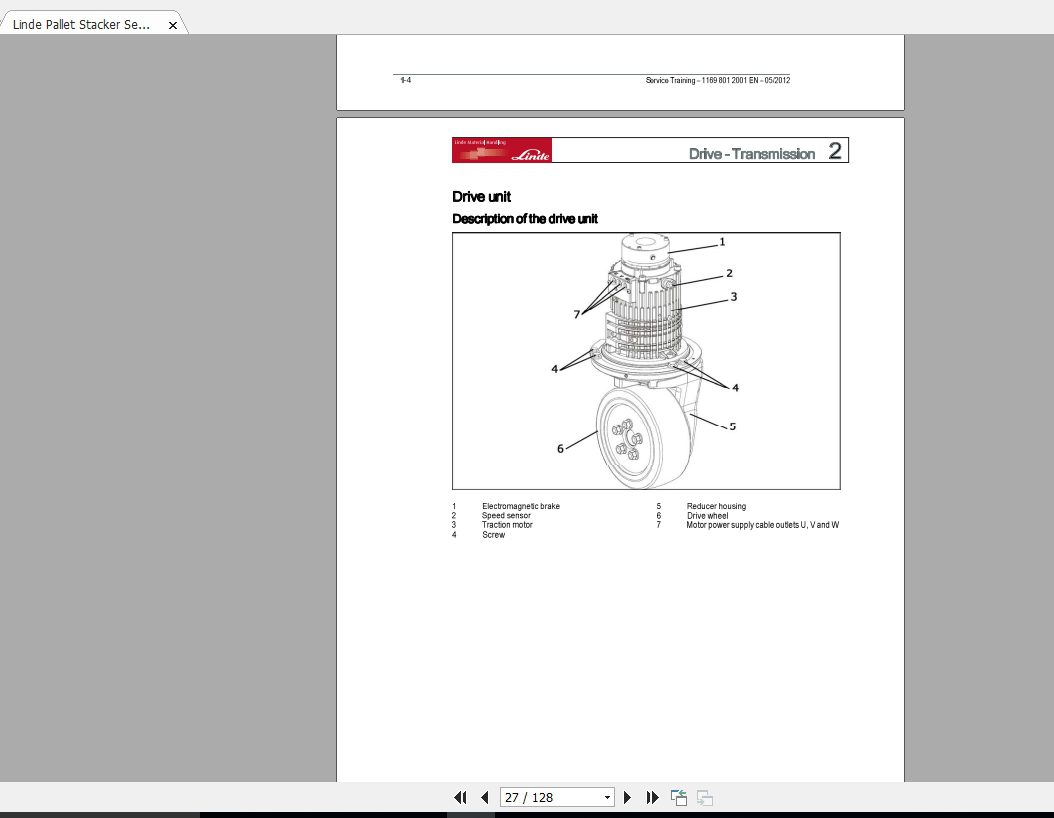Jump to the first page of the PDF
The height and width of the screenshot is (818, 1054).
(460, 797)
